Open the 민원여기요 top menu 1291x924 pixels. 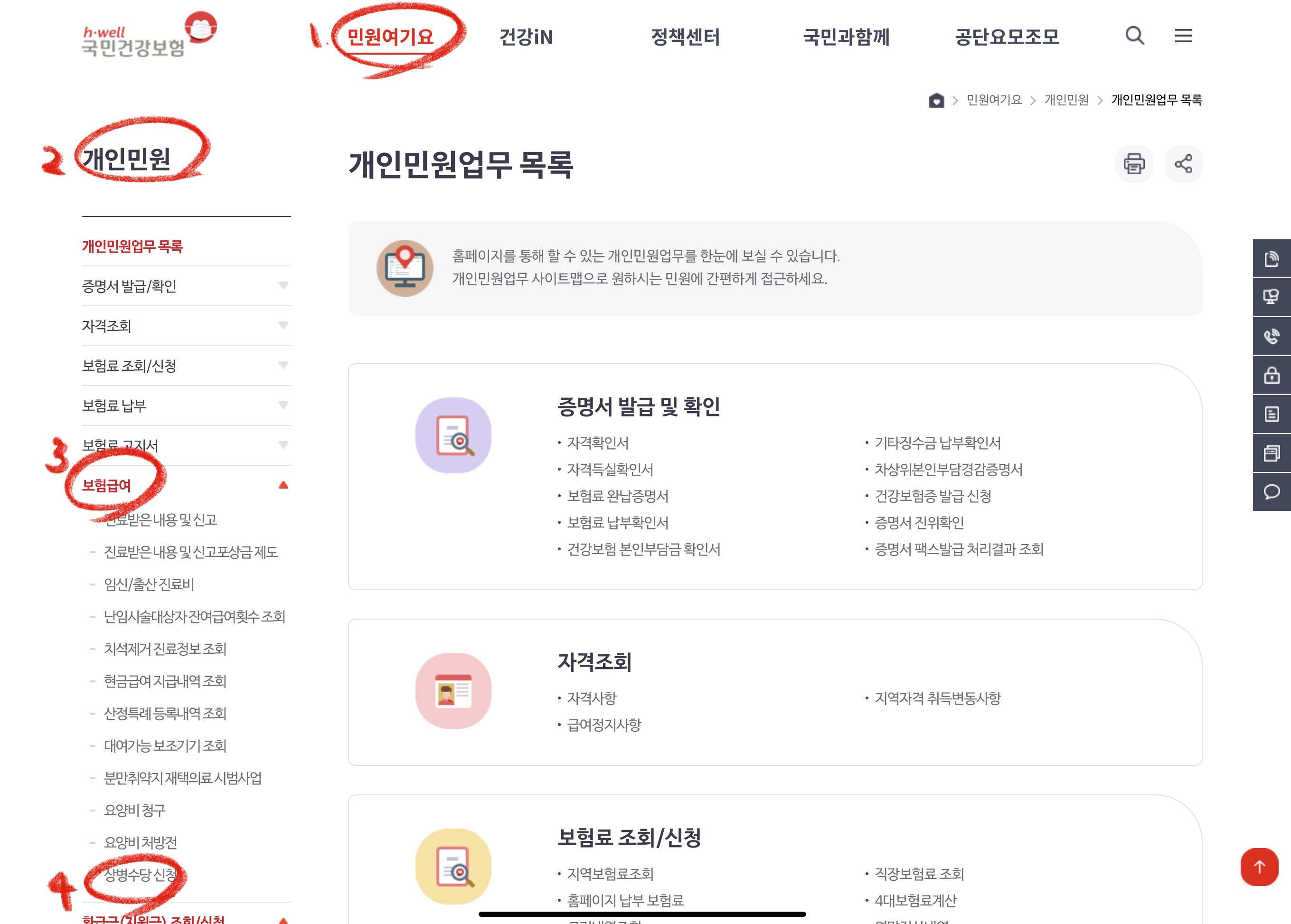pos(390,38)
